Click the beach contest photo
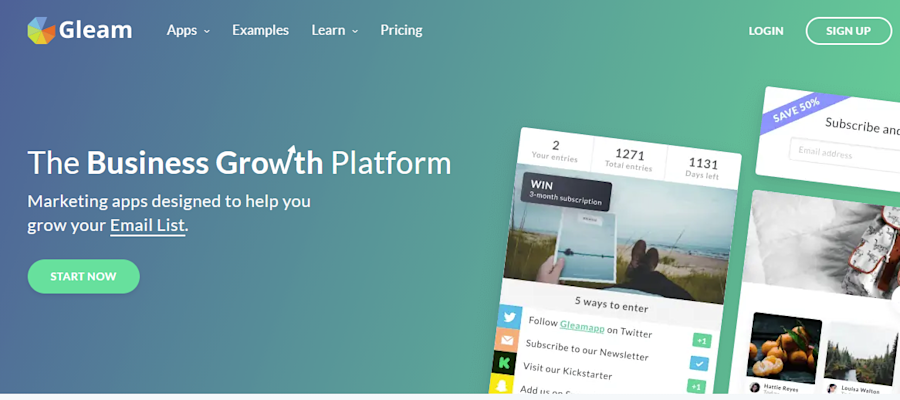900x400 pixels. [x=618, y=234]
